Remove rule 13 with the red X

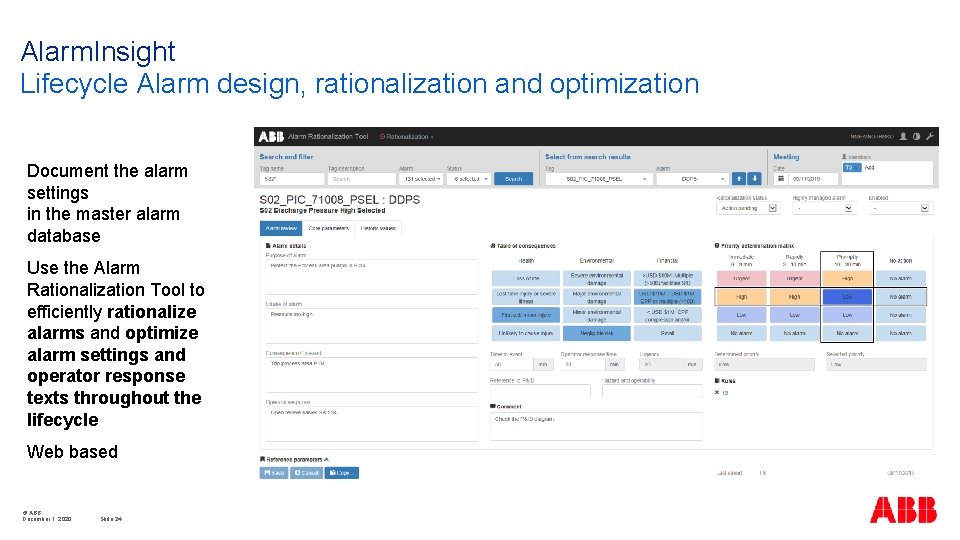click(x=717, y=392)
